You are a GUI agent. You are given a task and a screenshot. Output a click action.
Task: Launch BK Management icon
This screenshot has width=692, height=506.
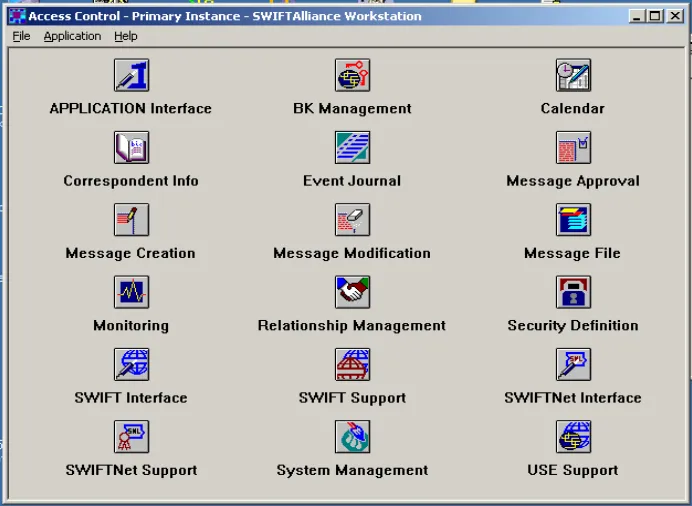tap(352, 75)
